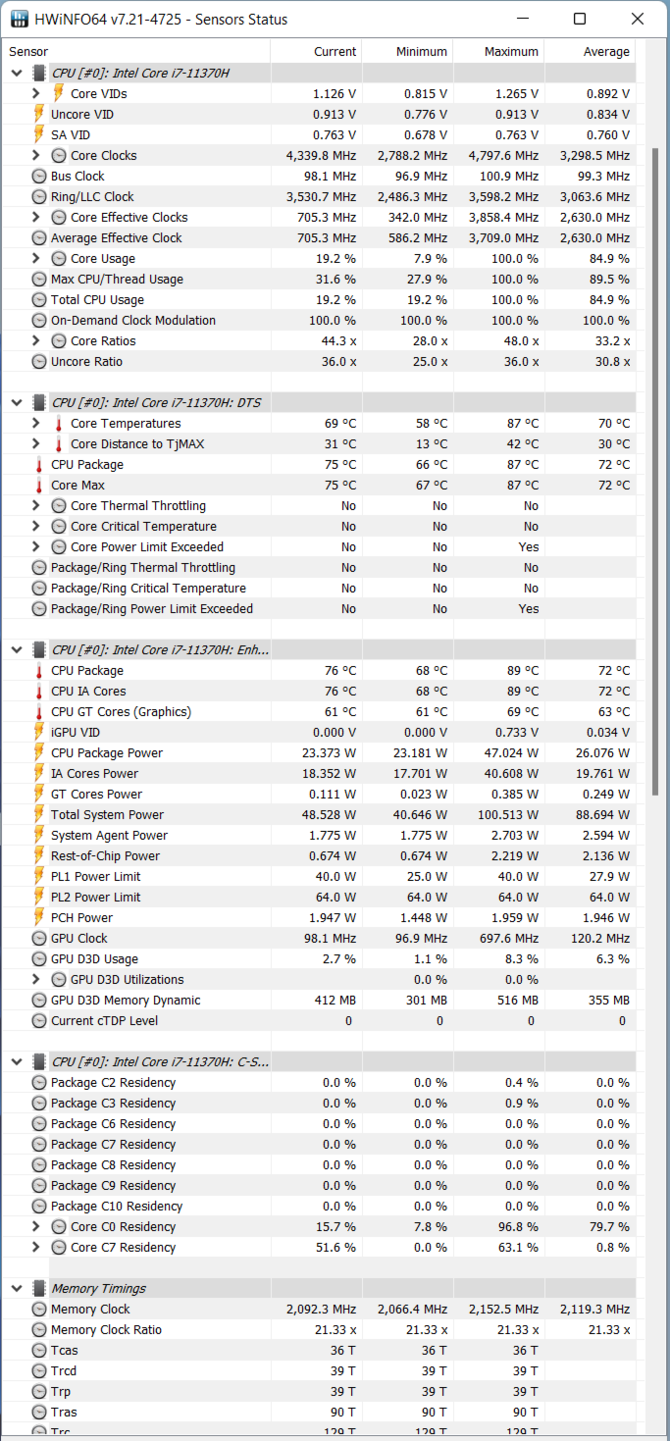Expand the Core Clocks row

pyautogui.click(x=36, y=155)
